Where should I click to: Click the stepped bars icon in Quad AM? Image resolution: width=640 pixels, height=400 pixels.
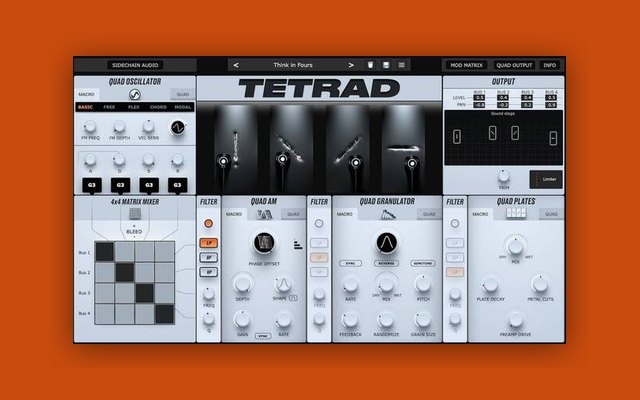point(298,244)
